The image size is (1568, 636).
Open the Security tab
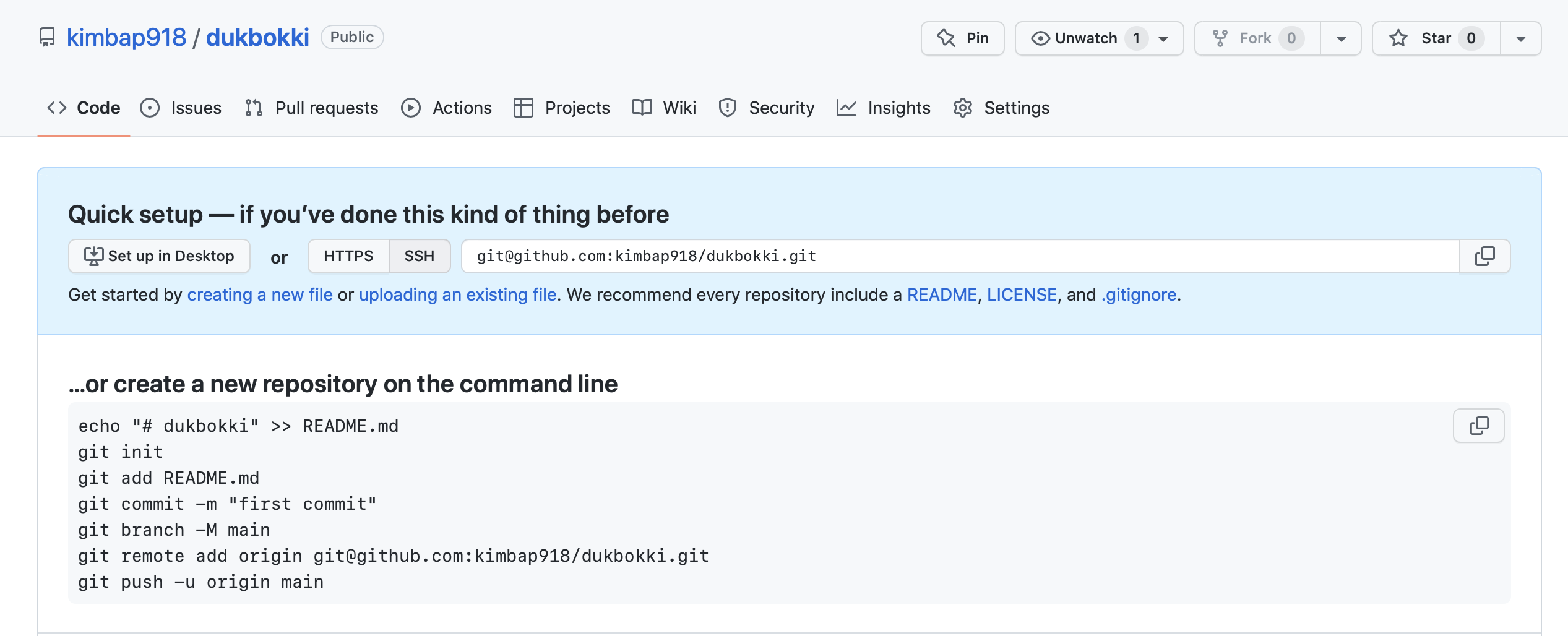[x=766, y=108]
